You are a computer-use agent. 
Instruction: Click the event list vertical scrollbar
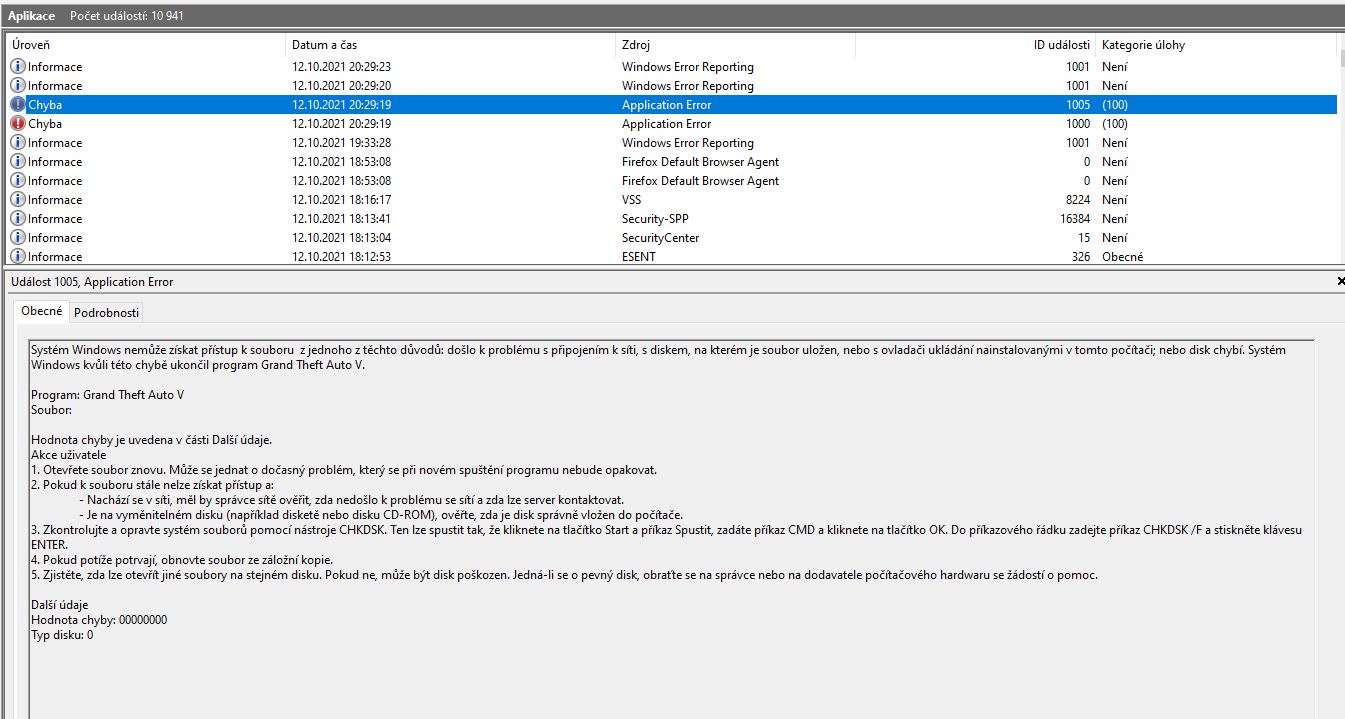[1341, 150]
